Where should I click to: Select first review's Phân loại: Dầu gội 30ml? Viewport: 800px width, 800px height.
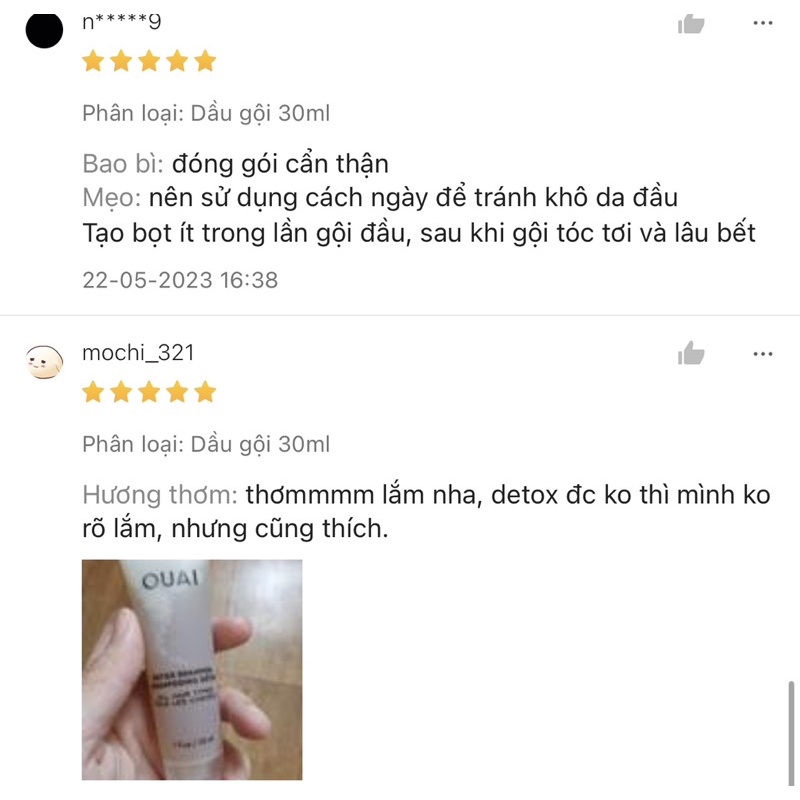pos(206,113)
